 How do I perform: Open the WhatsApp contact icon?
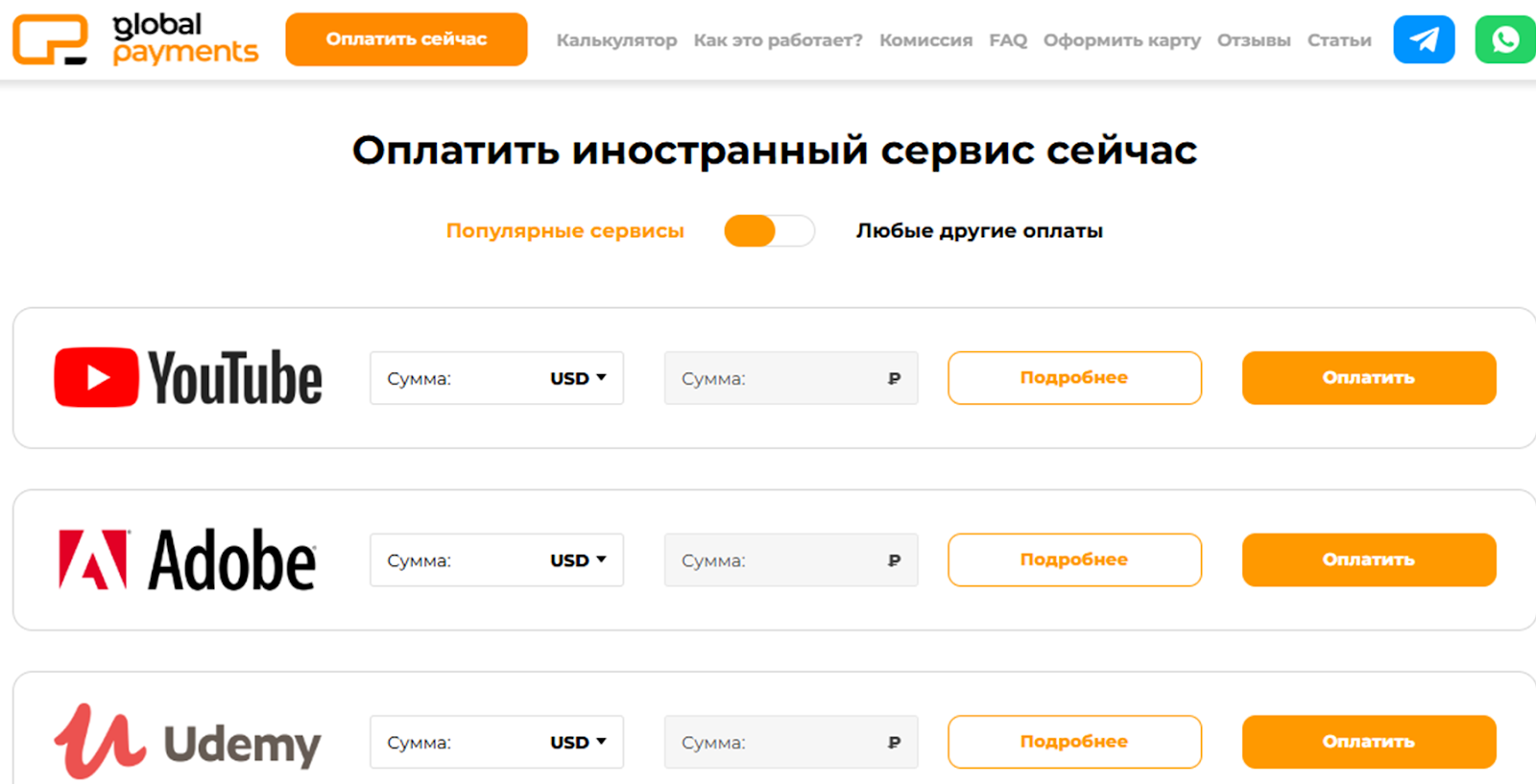[1504, 39]
